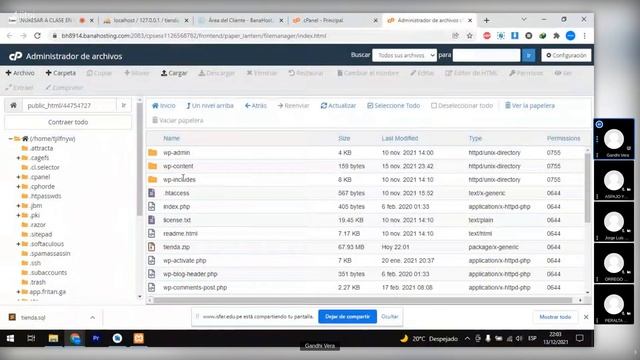This screenshot has height=360, width=640.
Task: Collapse the /home root tree node
Action: (x=11, y=139)
